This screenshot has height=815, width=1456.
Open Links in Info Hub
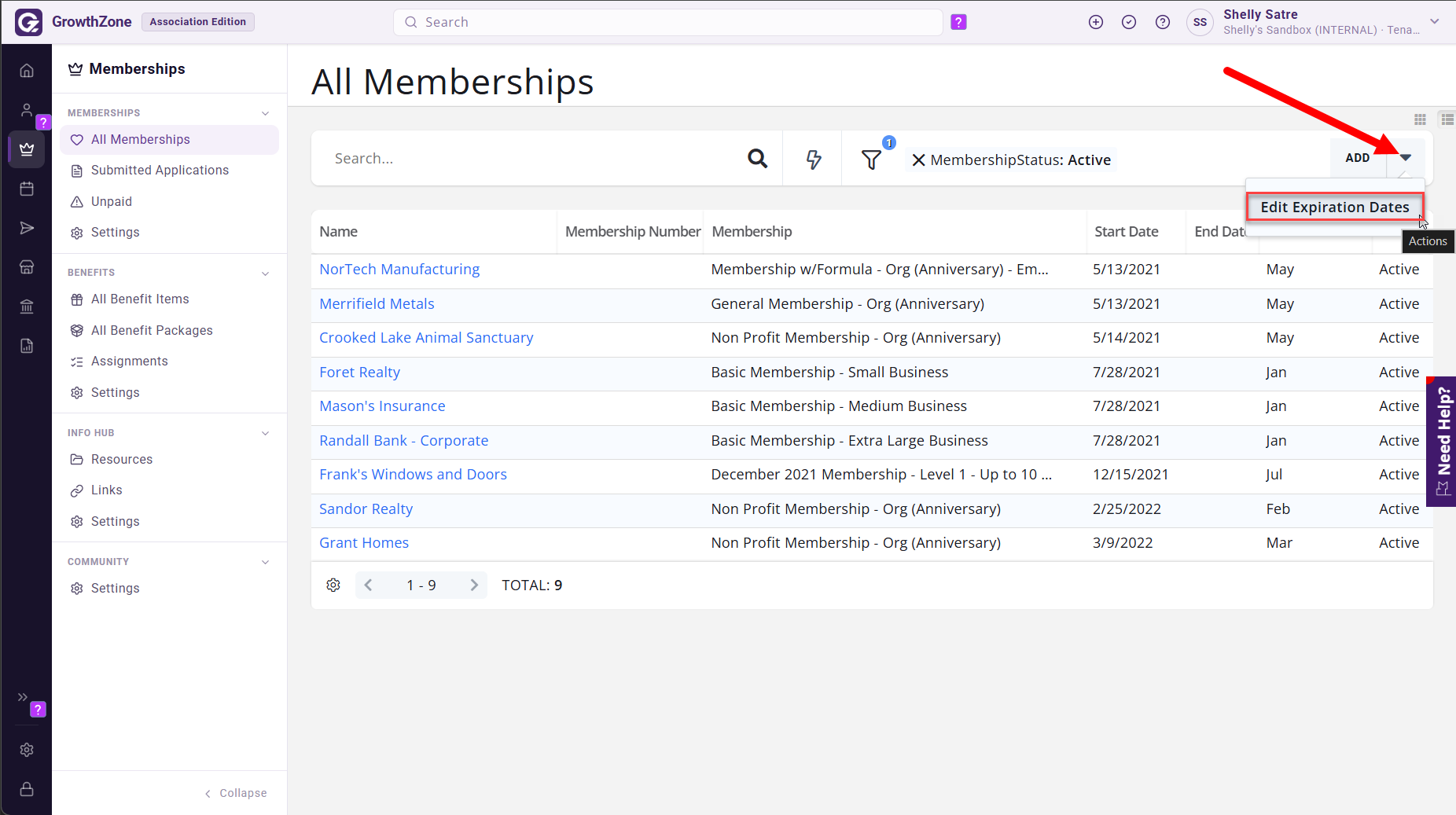click(107, 490)
